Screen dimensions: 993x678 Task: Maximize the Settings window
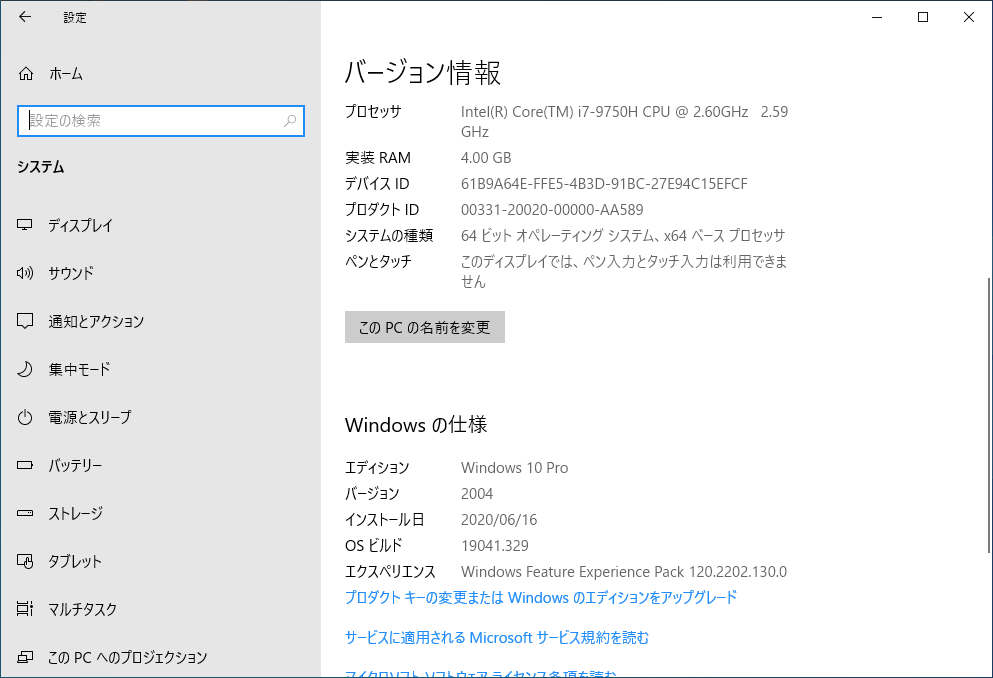click(923, 17)
